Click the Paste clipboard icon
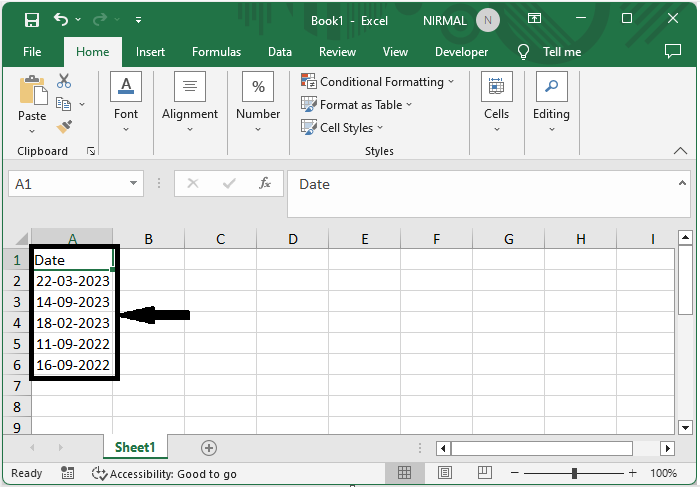700x487 pixels. tap(33, 90)
